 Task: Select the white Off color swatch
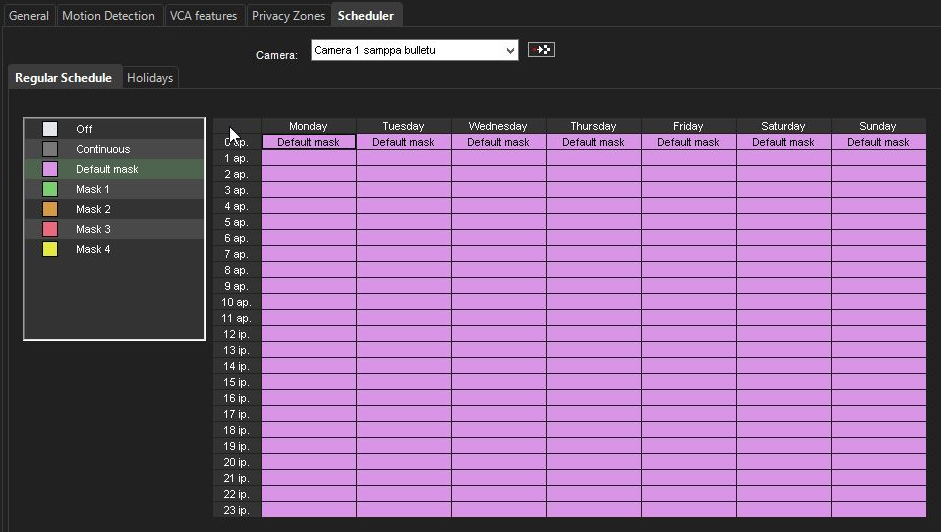point(50,129)
